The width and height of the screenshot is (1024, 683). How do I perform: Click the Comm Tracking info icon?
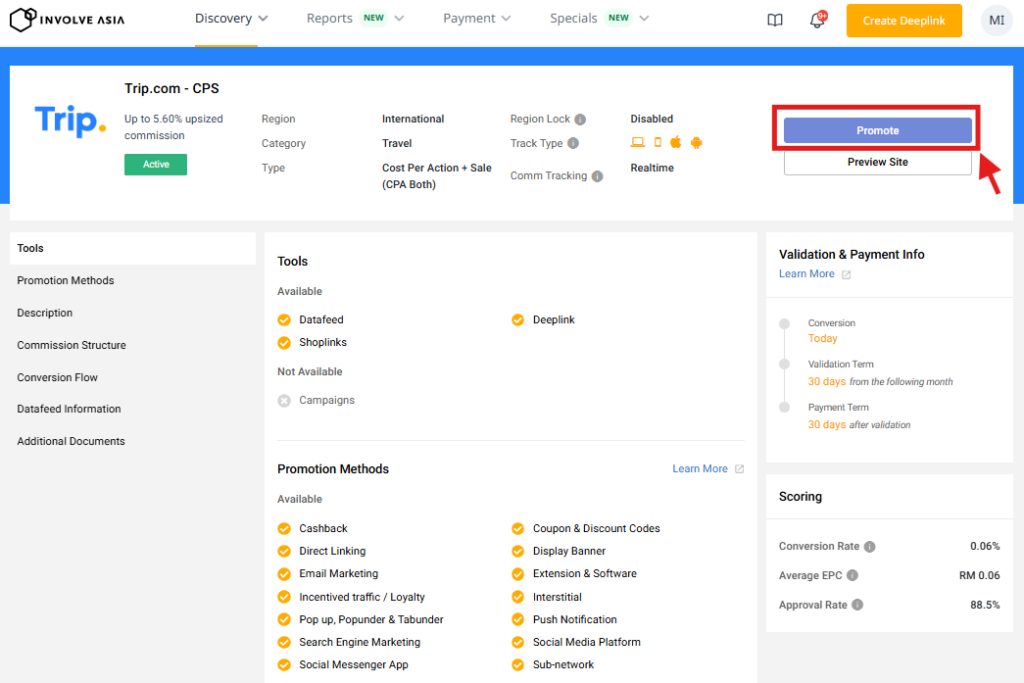point(597,177)
